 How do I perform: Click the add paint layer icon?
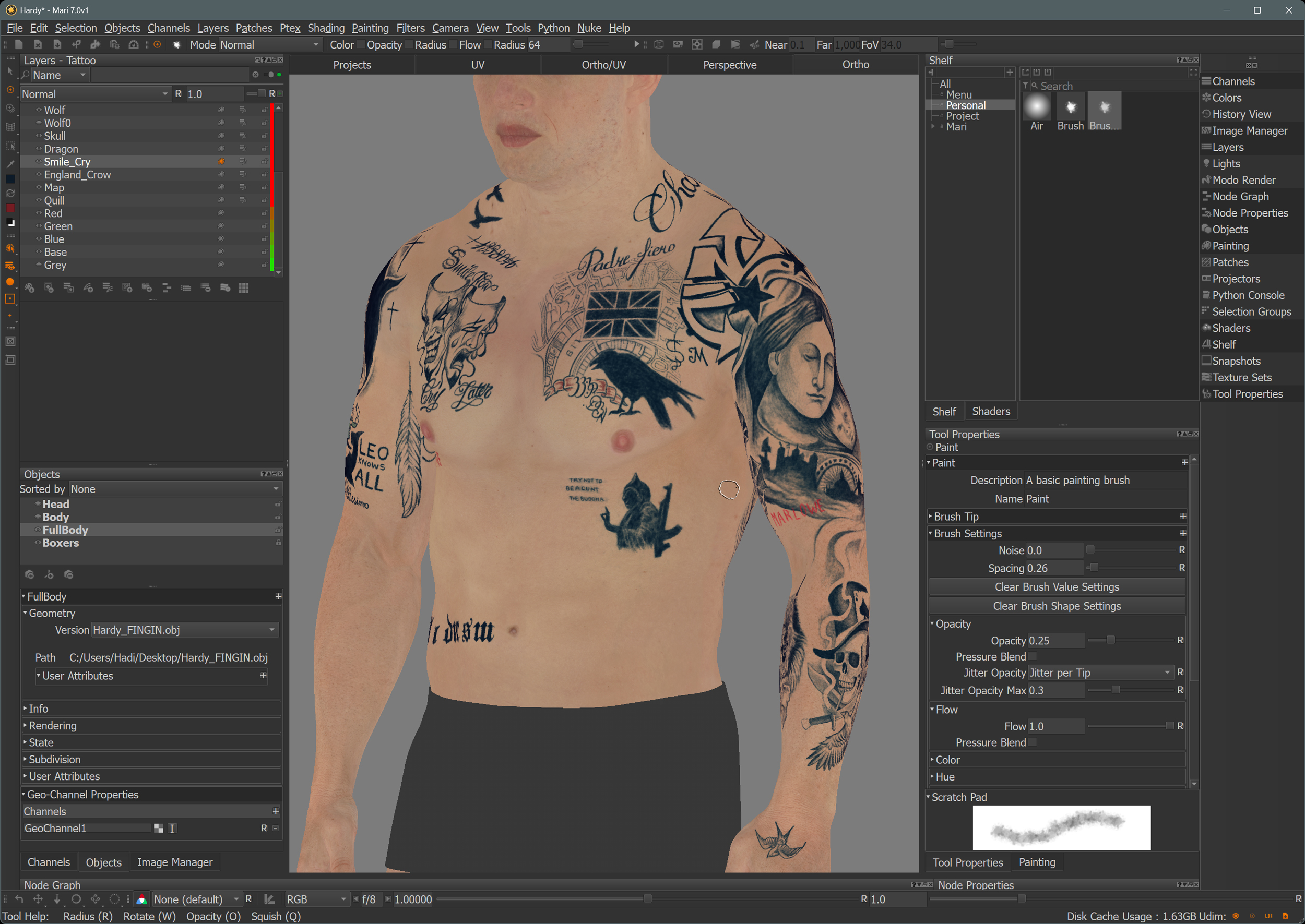tap(30, 288)
